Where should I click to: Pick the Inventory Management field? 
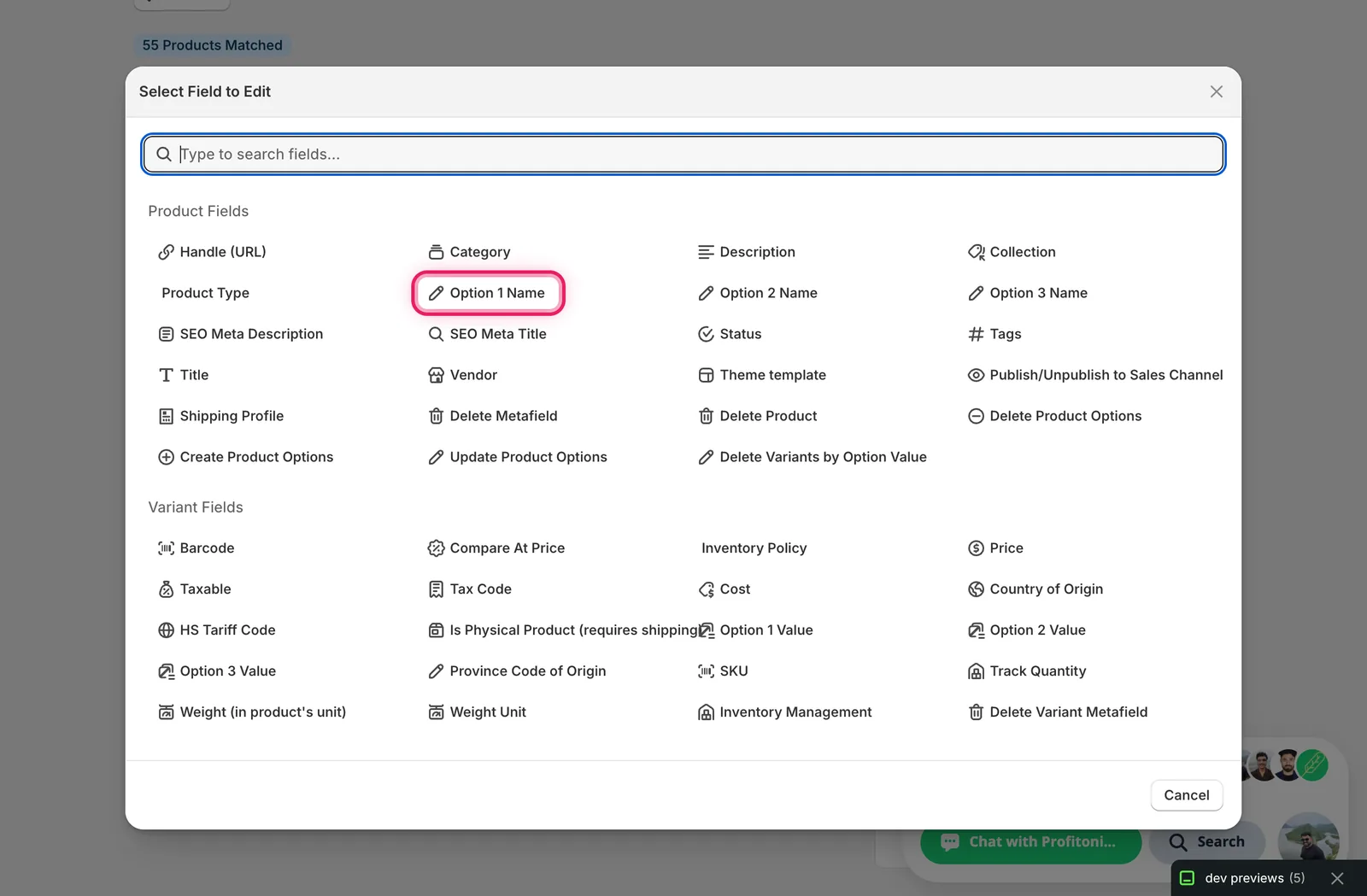pyautogui.click(x=785, y=712)
